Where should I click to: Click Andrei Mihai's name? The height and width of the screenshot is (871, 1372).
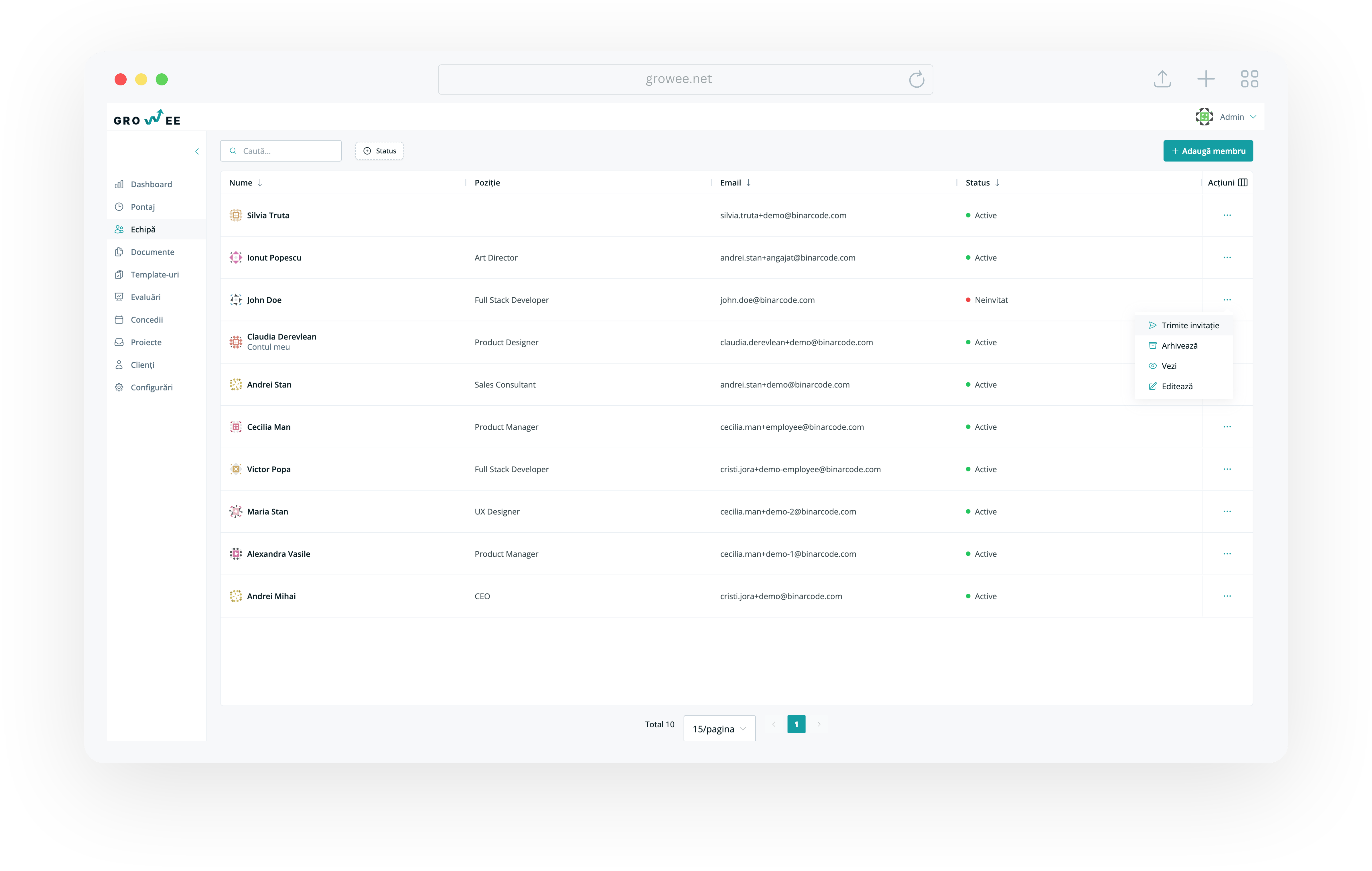[x=271, y=596]
